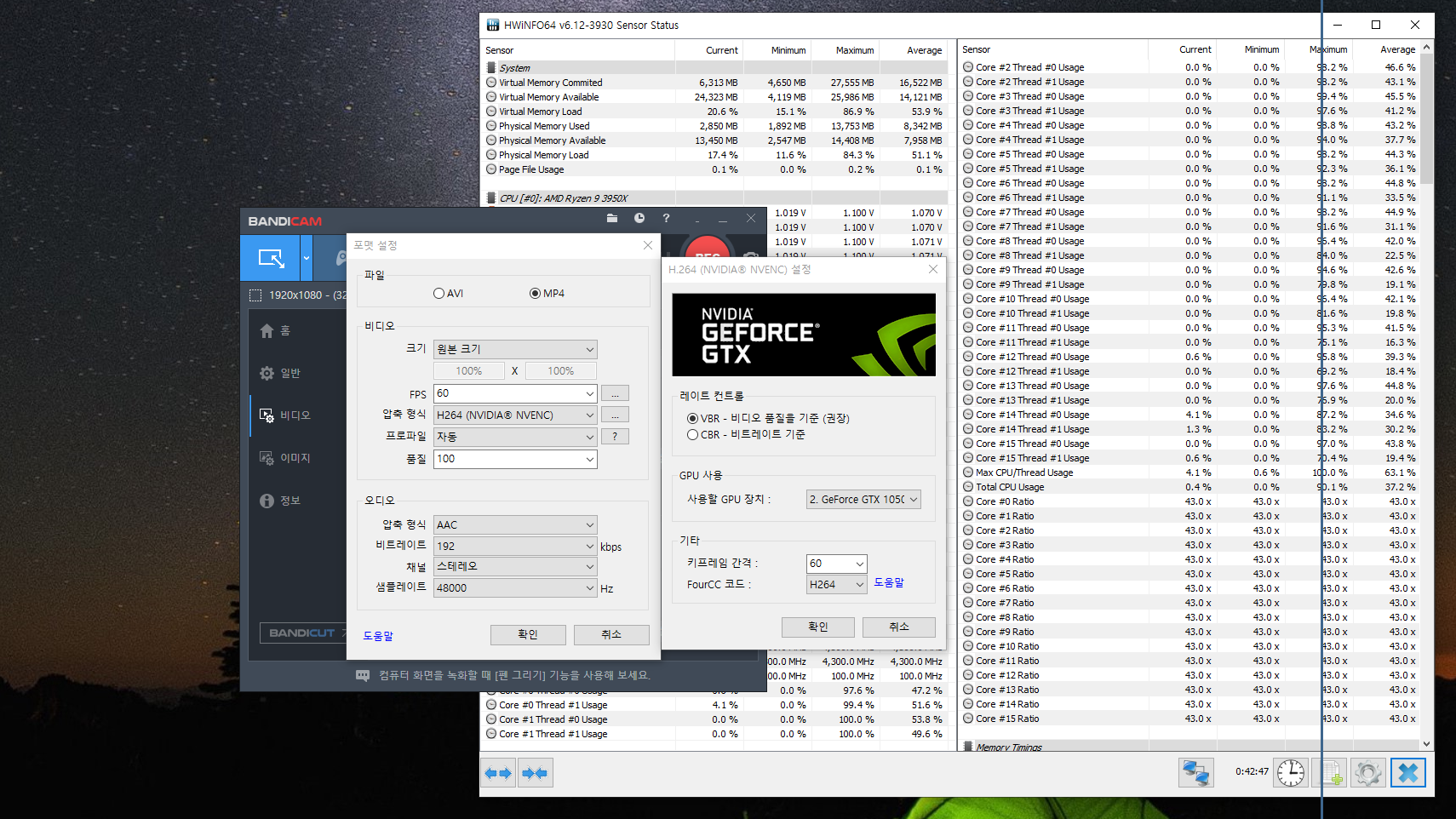Screen dimensions: 1456x819
Task: Select 'Max CPU/Thread Usage' sensor row
Action: [1189, 472]
